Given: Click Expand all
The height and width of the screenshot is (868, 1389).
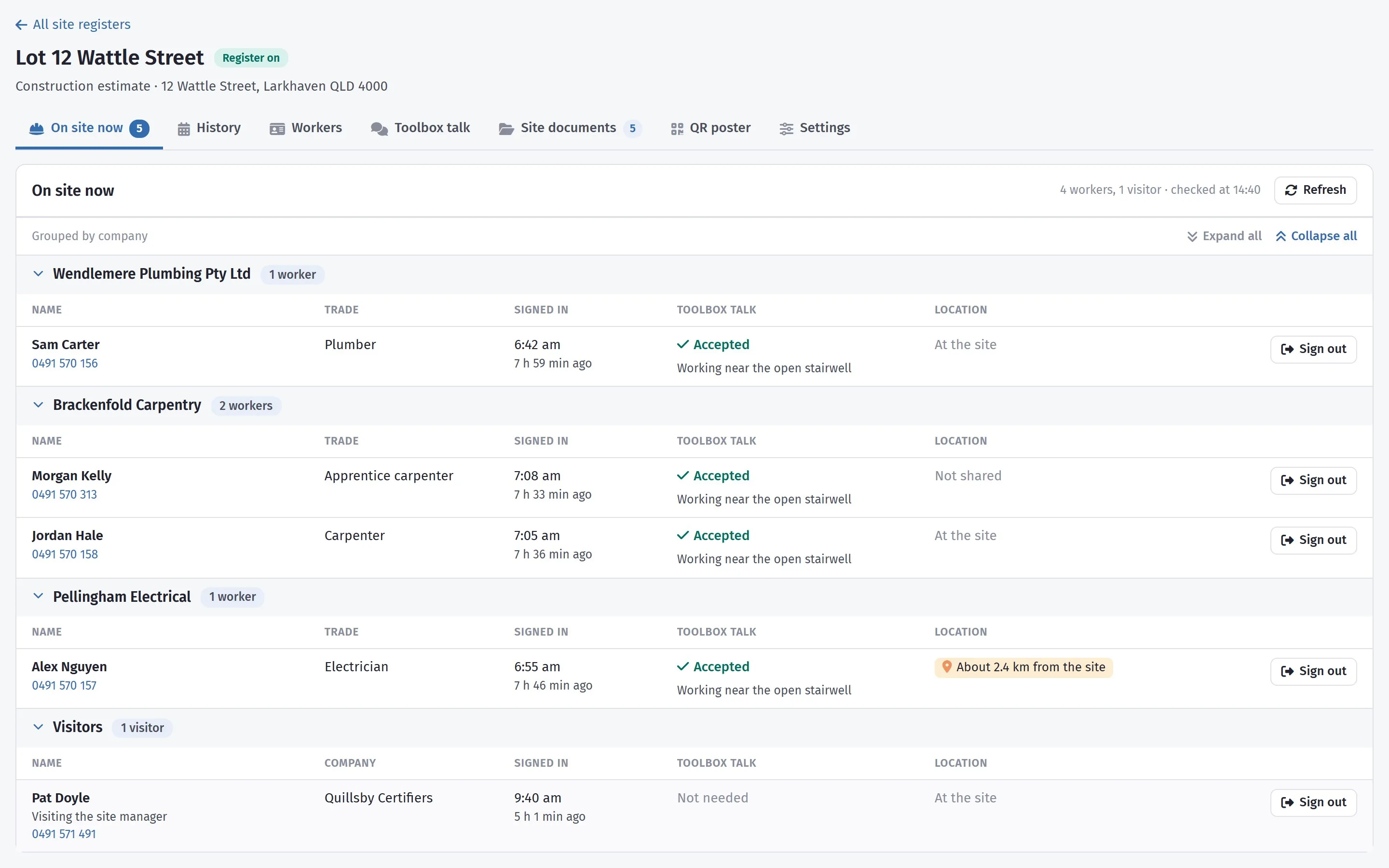Looking at the screenshot, I should tap(1224, 236).
